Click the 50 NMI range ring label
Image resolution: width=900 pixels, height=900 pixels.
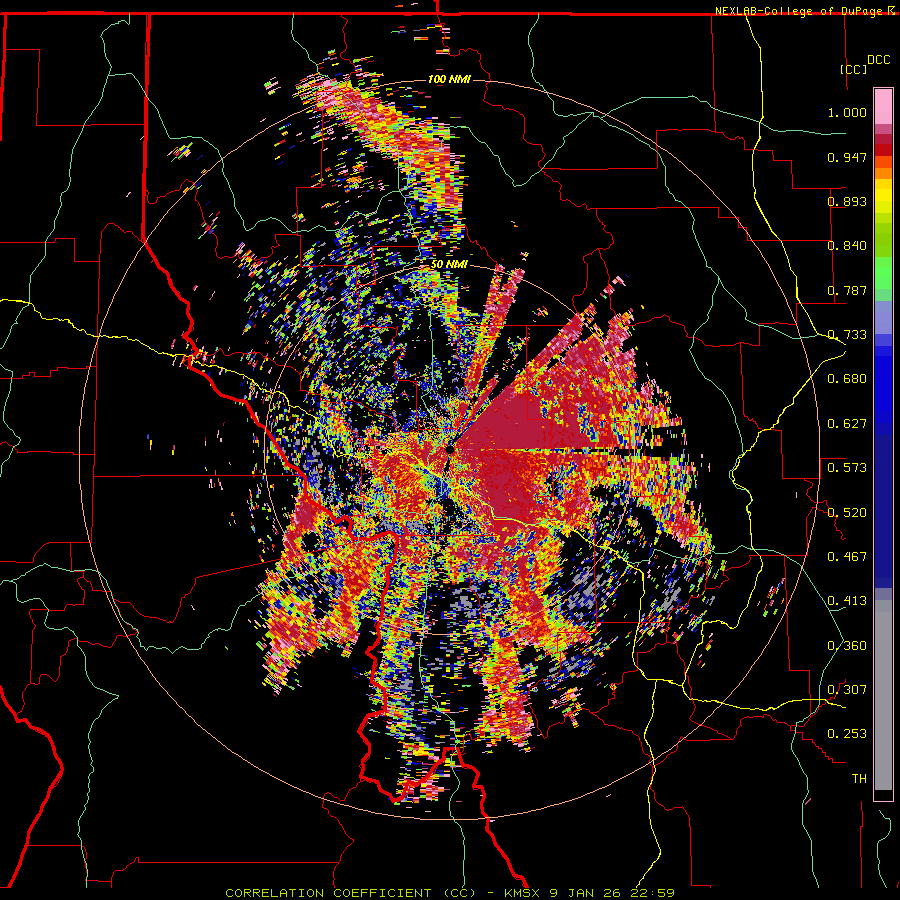coord(449,264)
